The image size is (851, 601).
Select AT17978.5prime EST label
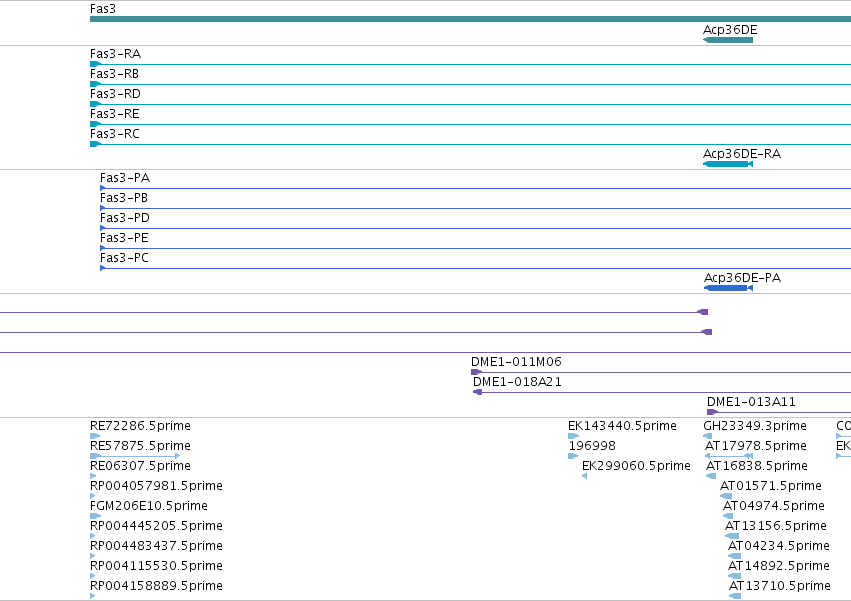click(755, 446)
